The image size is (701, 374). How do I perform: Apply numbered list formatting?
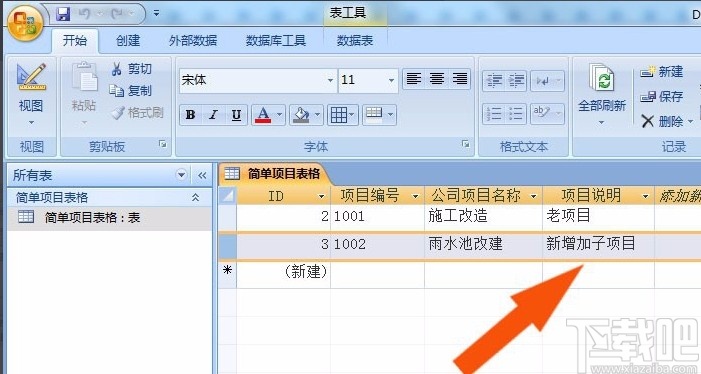click(x=494, y=113)
